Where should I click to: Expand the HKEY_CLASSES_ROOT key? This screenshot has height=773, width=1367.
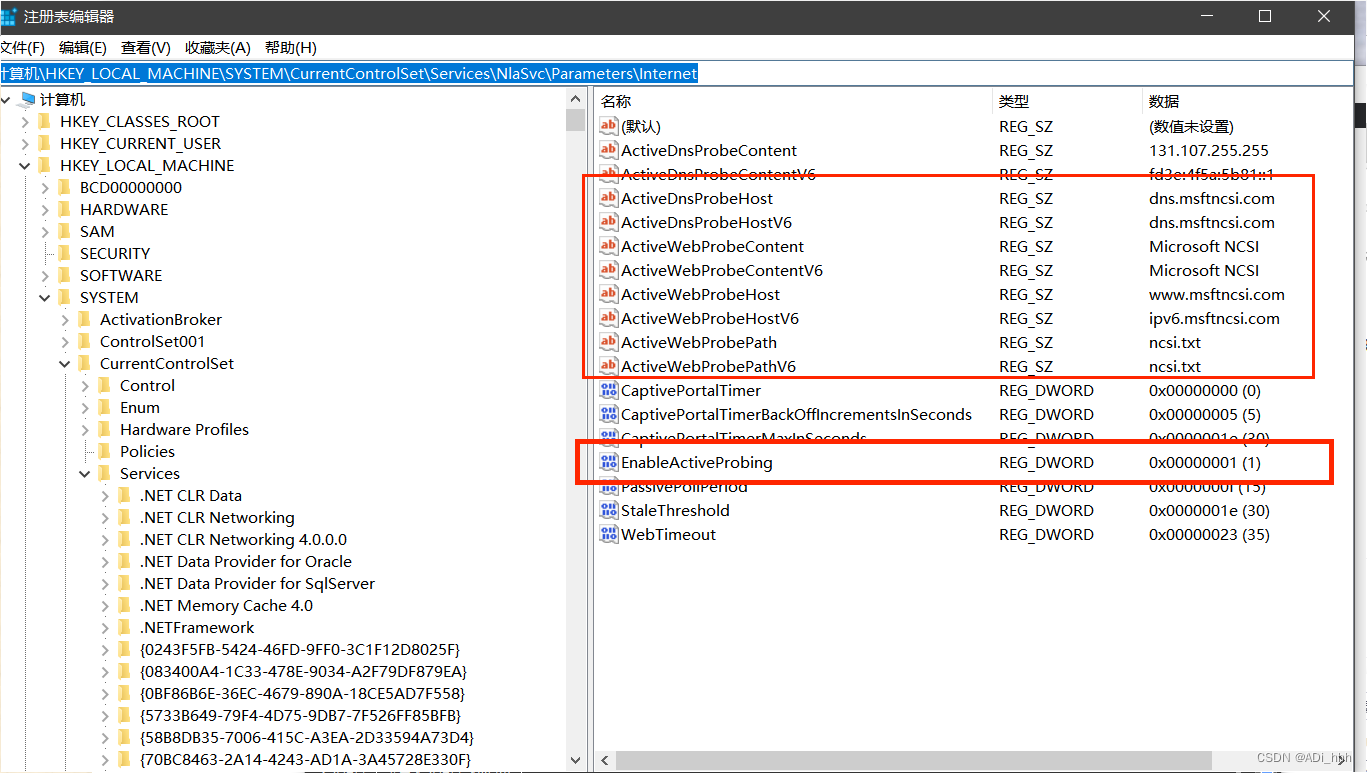[x=25, y=121]
